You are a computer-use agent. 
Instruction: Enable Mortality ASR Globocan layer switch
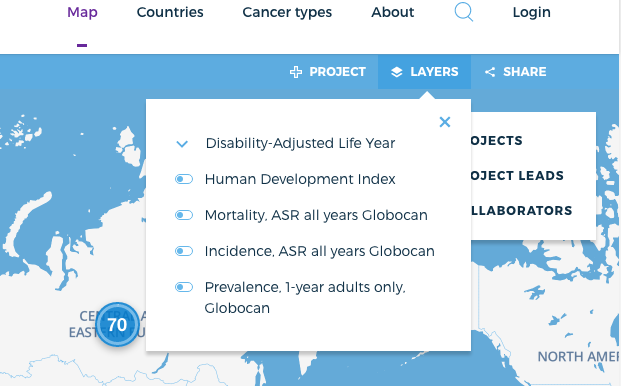[184, 215]
